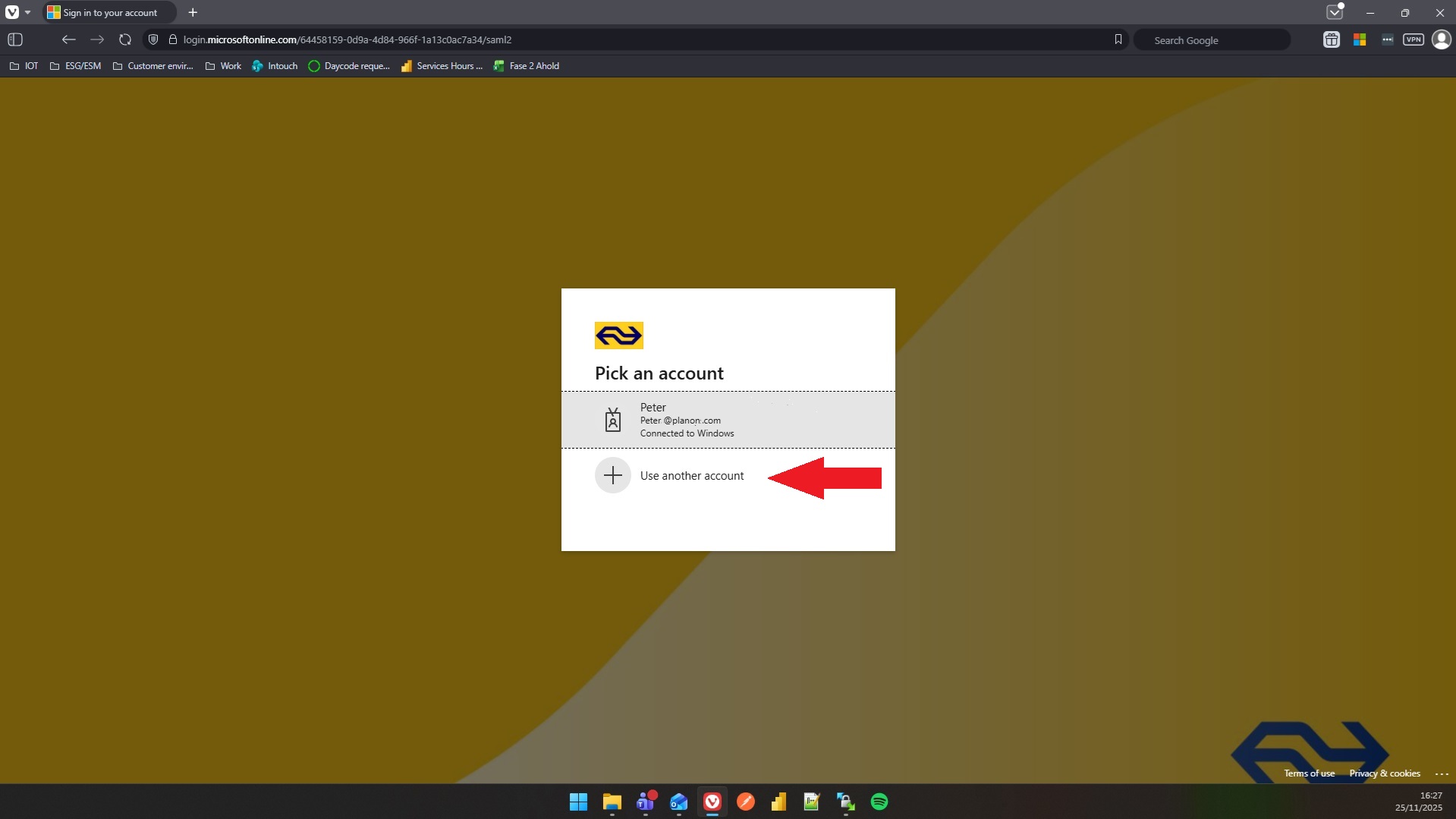This screenshot has width=1456, height=819.
Task: Open Spotify from the taskbar
Action: pyautogui.click(x=879, y=802)
